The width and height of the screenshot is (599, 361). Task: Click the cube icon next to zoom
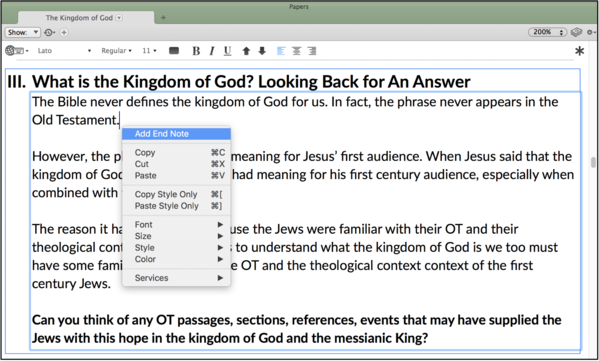576,32
